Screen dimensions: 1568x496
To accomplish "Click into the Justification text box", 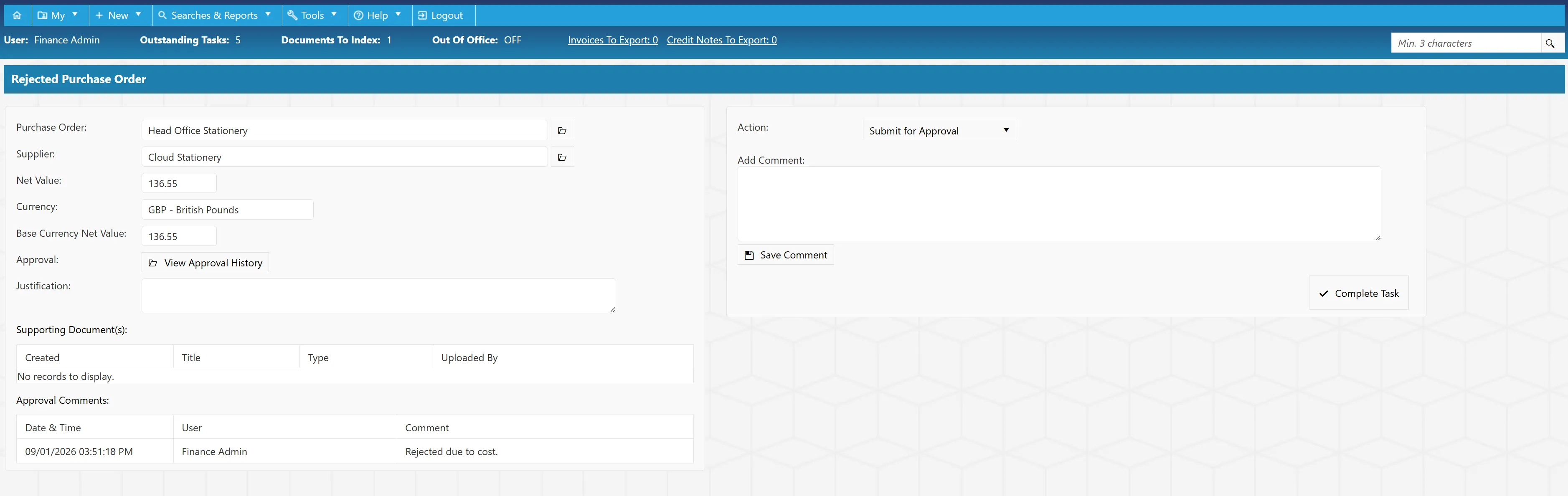I will [x=378, y=296].
